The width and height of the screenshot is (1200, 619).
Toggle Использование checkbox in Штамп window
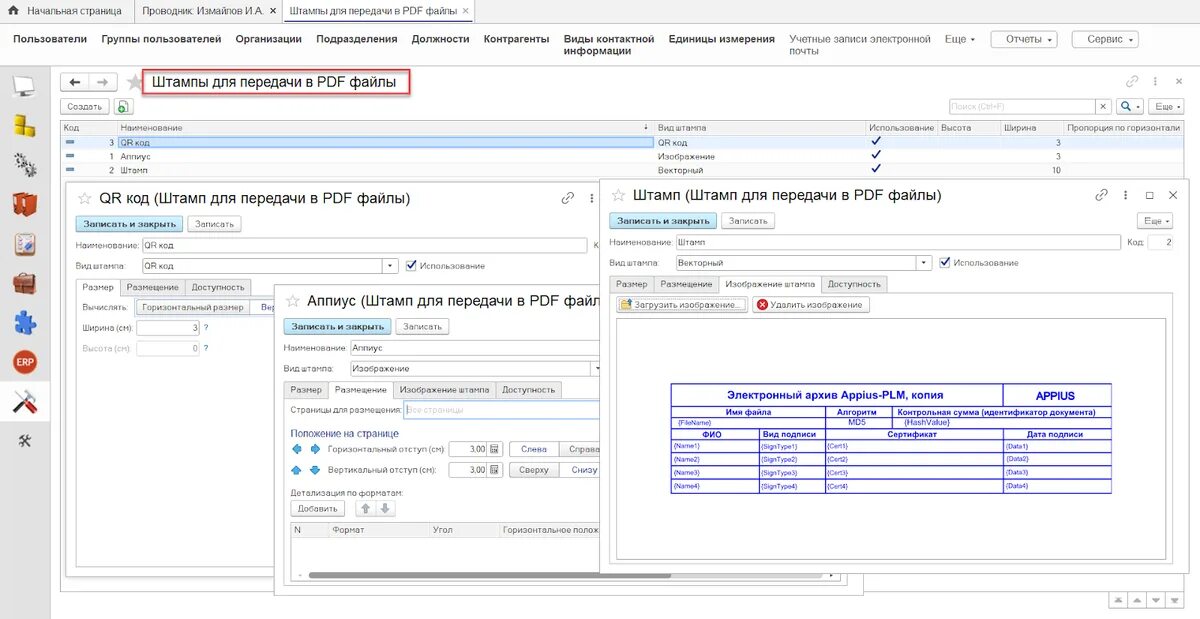coord(944,262)
